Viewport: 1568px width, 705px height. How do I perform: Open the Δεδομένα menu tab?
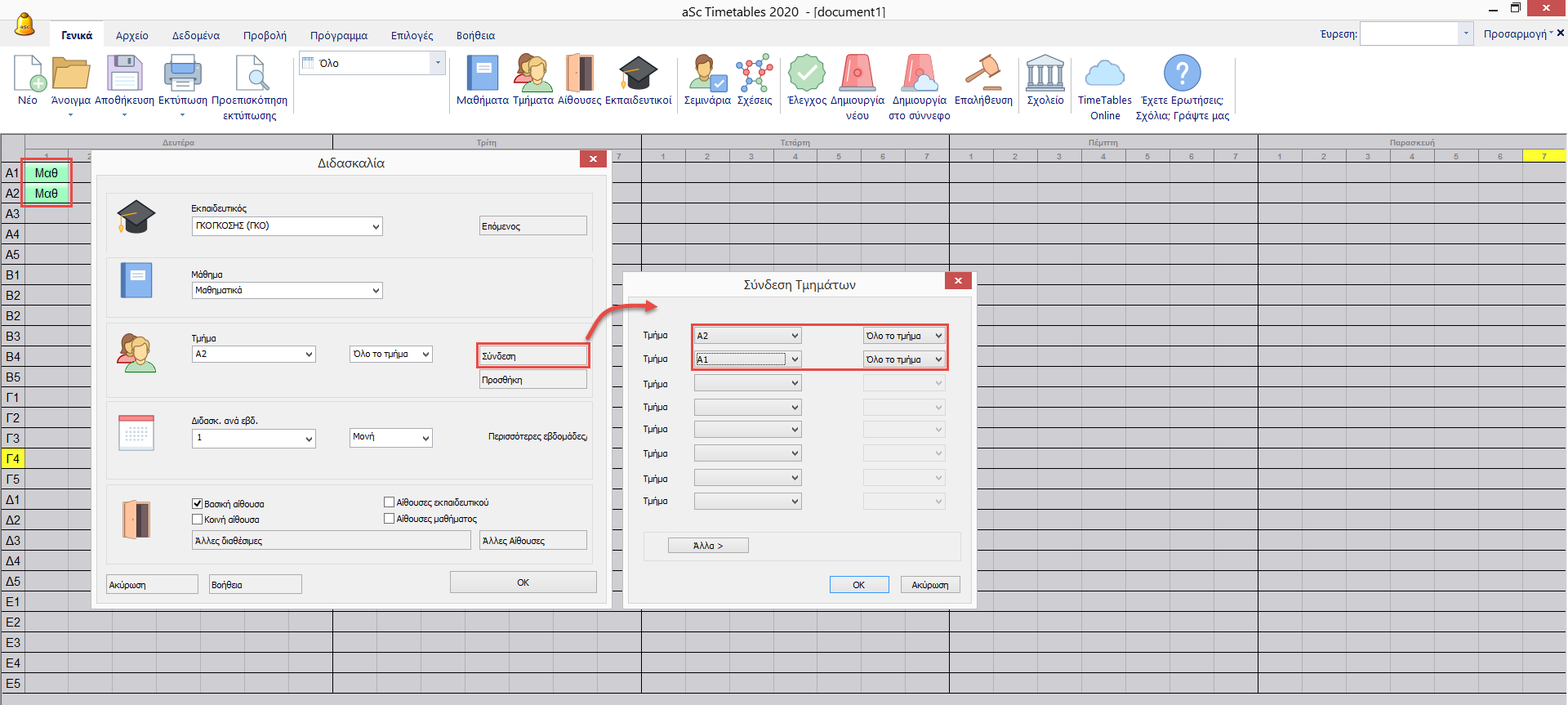coord(195,35)
